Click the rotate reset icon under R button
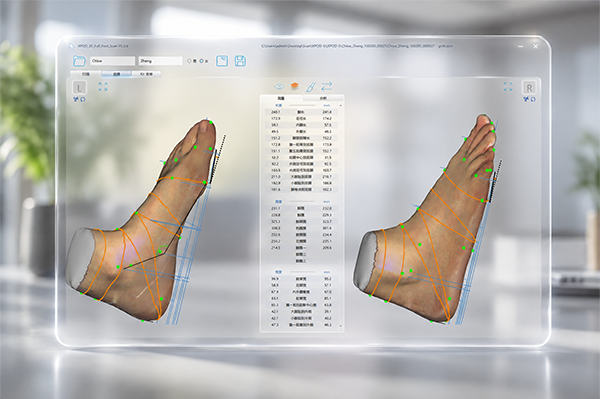 pyautogui.click(x=533, y=99)
